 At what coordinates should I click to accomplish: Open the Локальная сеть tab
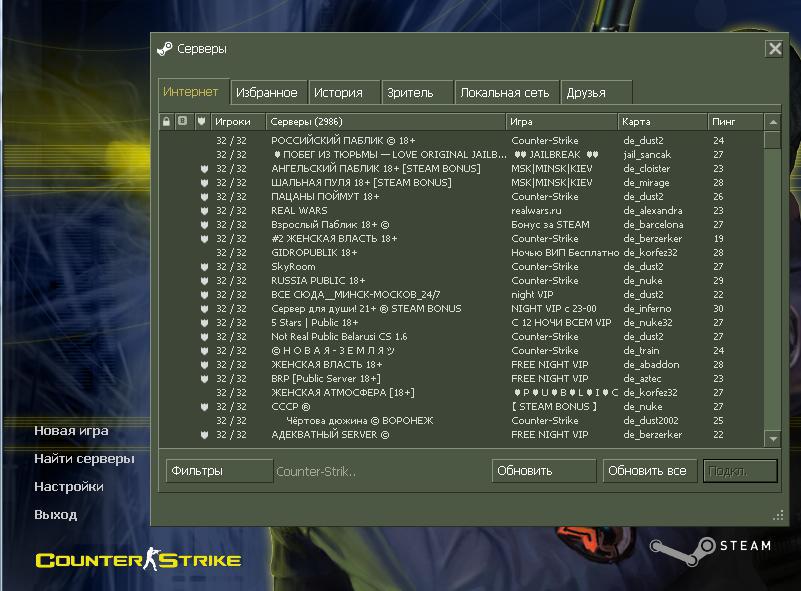[506, 92]
